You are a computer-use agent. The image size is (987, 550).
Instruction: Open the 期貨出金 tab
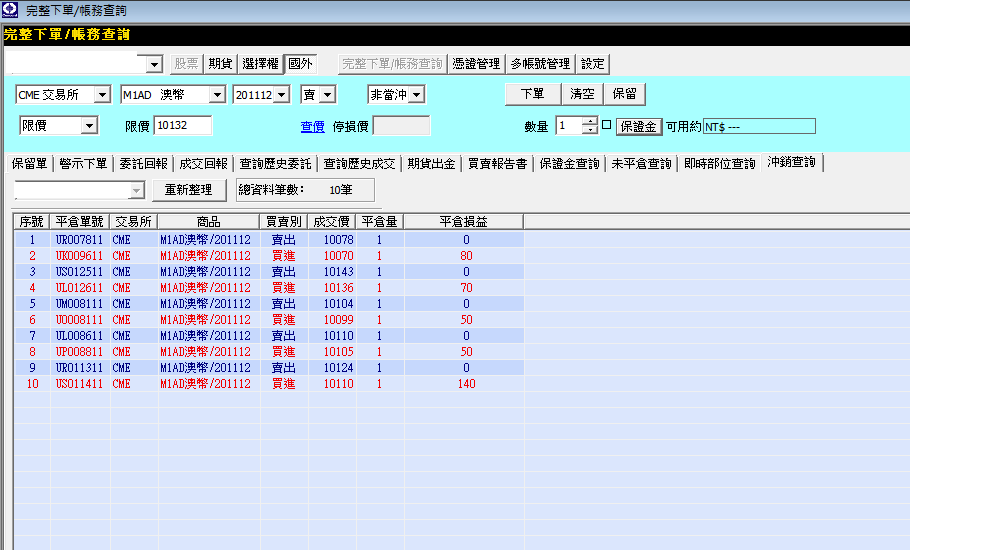(x=431, y=164)
